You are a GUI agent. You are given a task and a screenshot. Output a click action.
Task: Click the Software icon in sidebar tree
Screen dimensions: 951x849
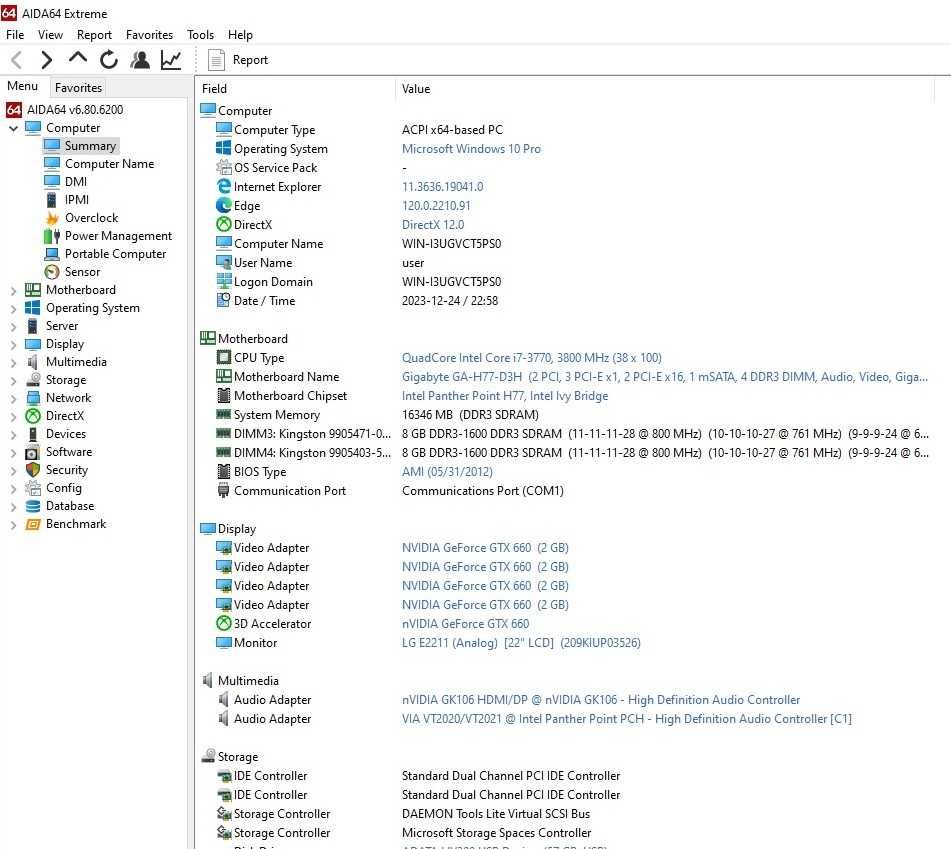[33, 452]
